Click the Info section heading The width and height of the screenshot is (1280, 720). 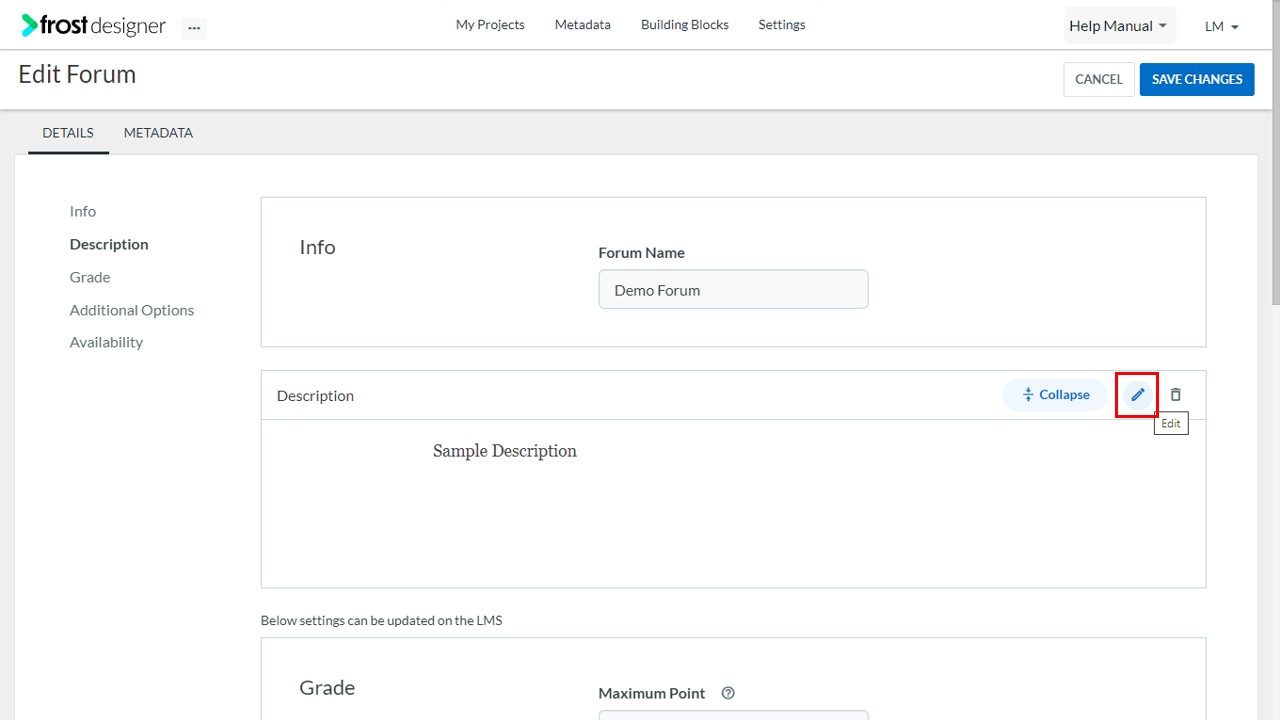(x=317, y=247)
